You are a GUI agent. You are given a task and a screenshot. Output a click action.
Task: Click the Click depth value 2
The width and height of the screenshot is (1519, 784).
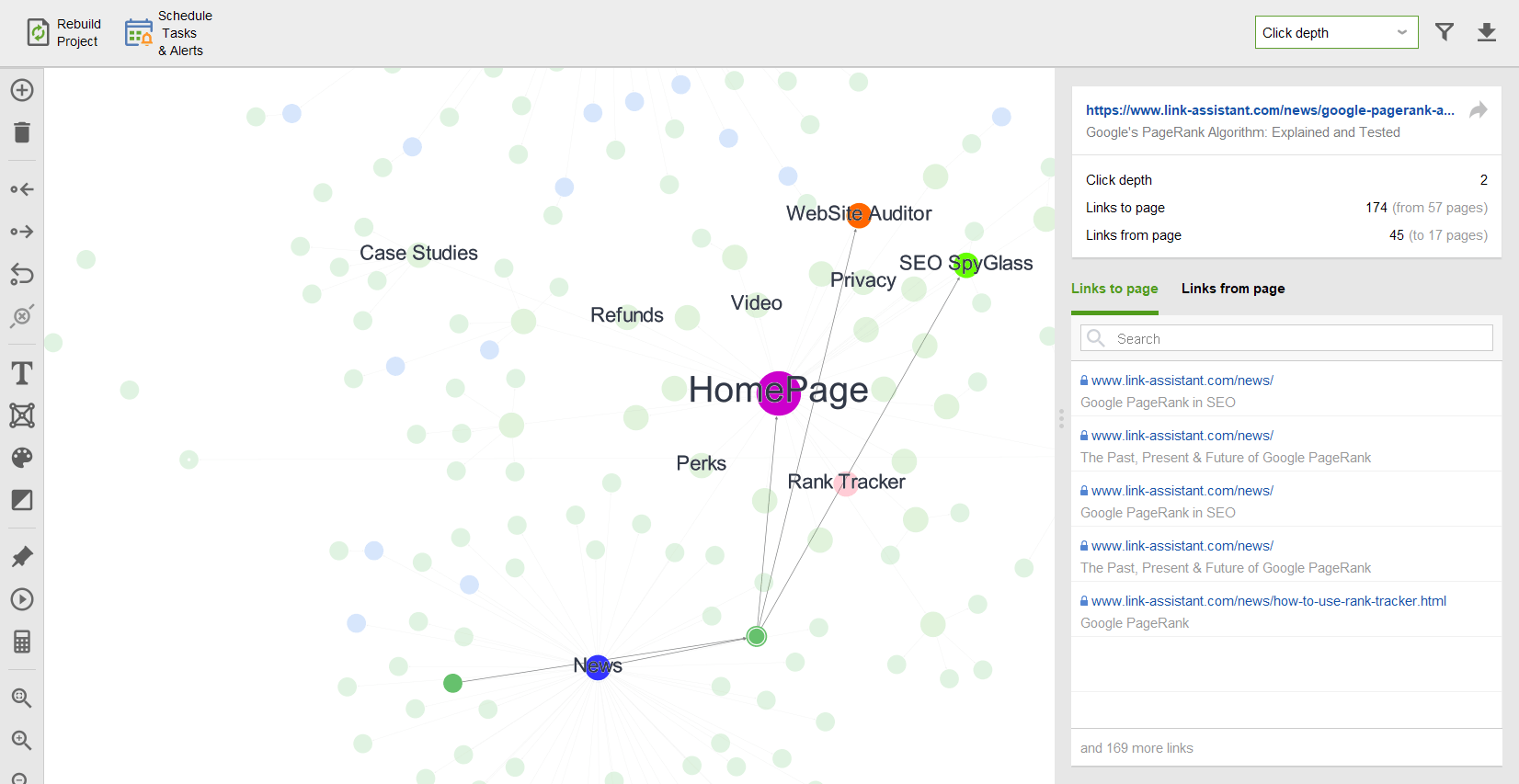coord(1483,180)
